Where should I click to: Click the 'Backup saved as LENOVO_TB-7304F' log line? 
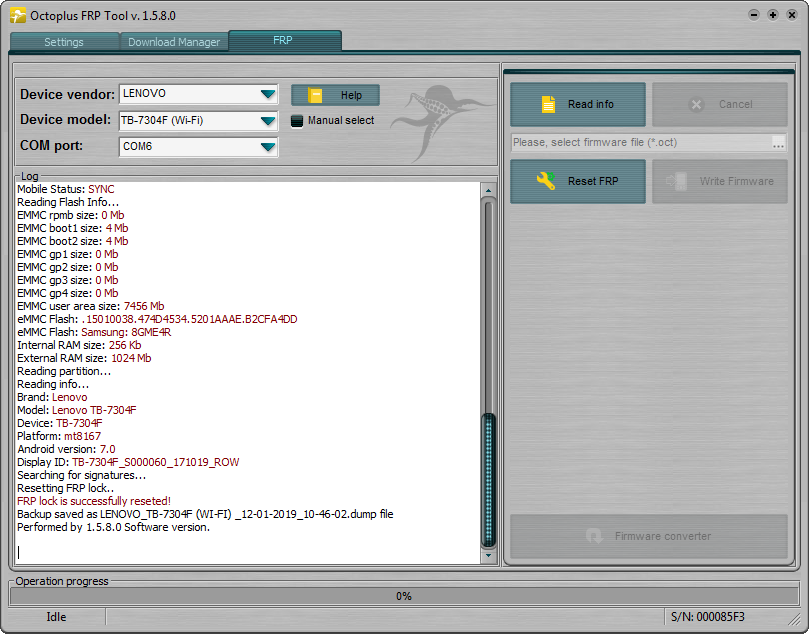coord(205,514)
